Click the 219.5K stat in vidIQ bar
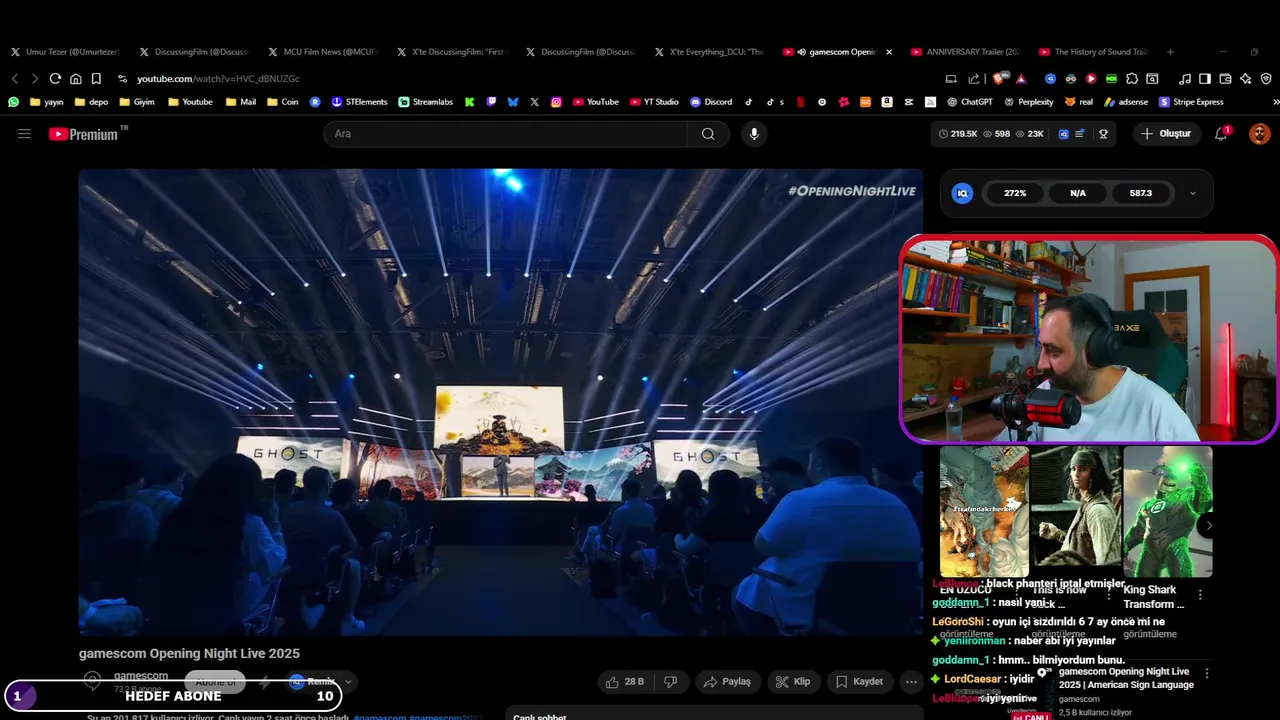1280x720 pixels. pos(958,133)
